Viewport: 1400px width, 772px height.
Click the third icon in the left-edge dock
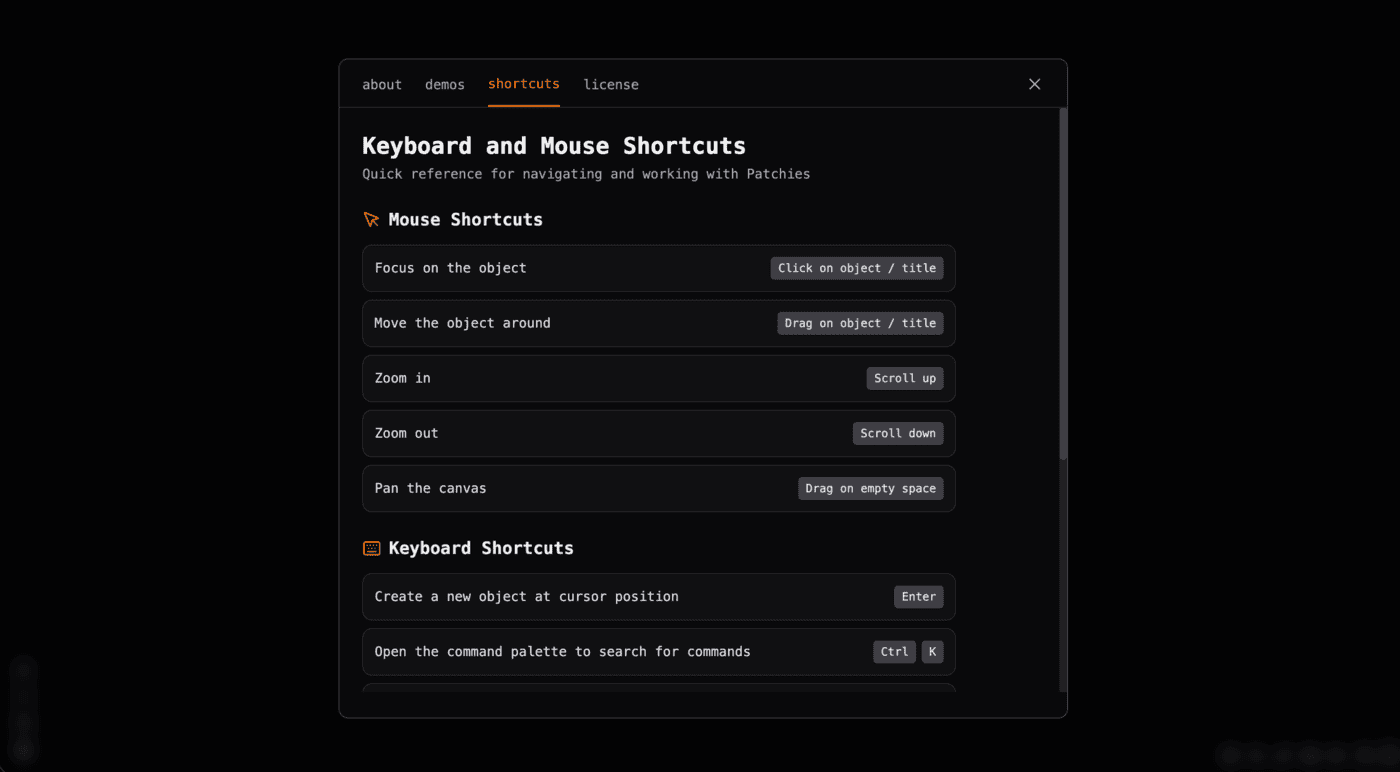tap(23, 722)
